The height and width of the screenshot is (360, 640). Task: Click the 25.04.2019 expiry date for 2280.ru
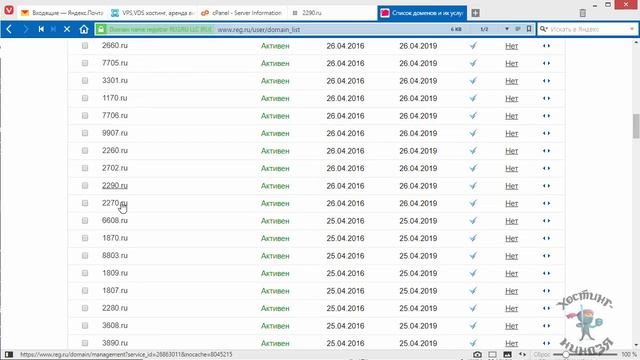pos(418,308)
